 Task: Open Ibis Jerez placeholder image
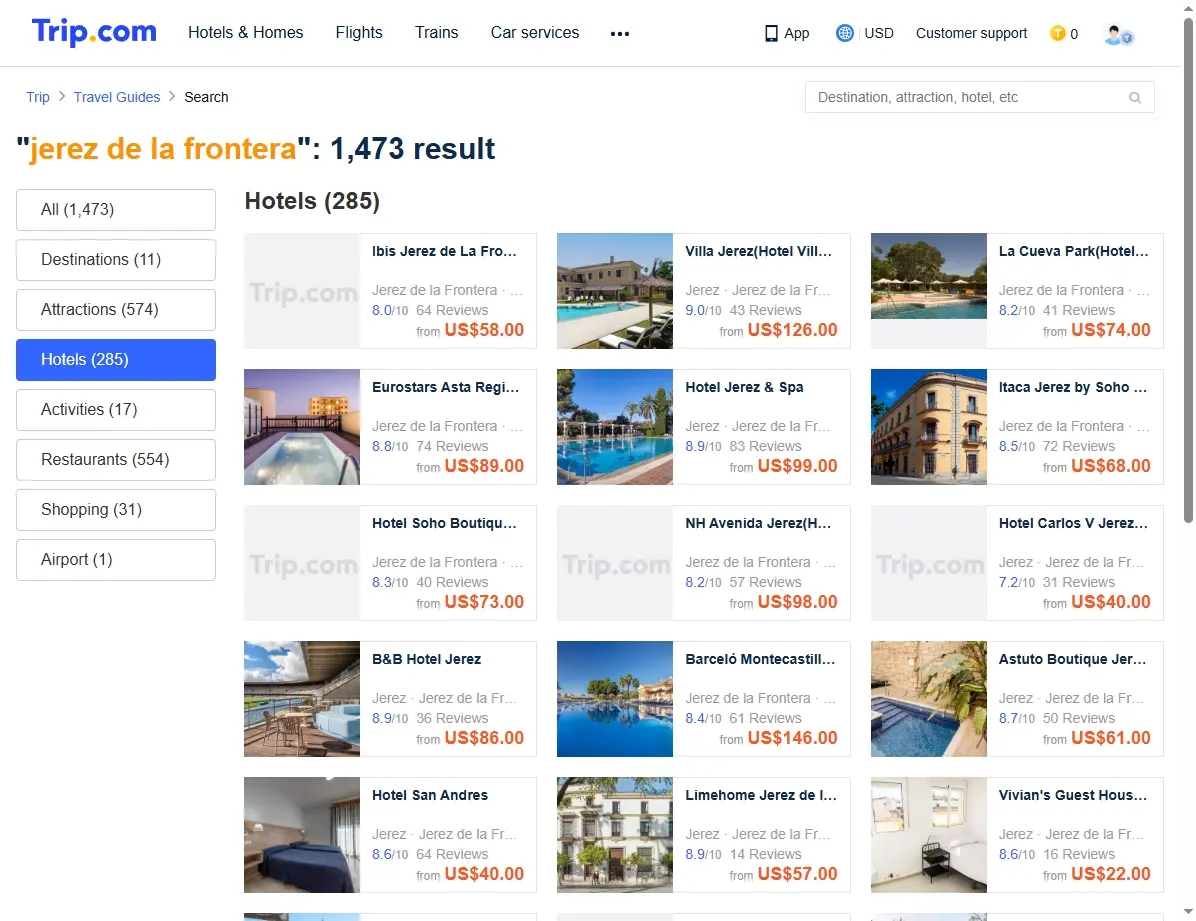click(301, 291)
